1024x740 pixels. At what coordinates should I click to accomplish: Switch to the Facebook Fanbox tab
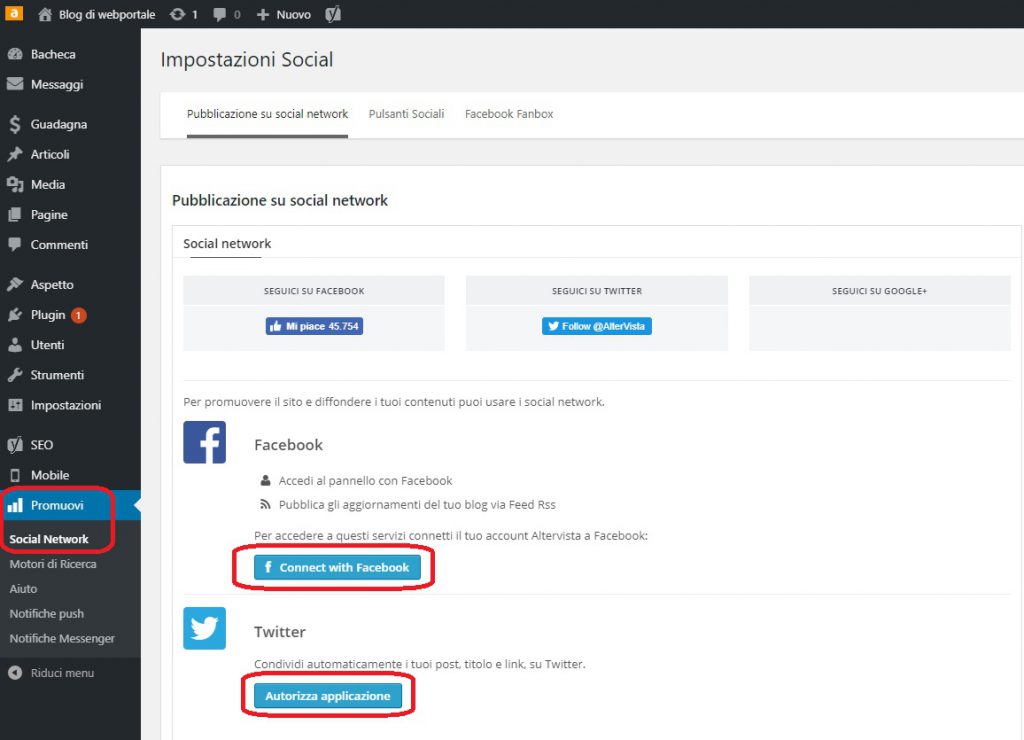pyautogui.click(x=509, y=114)
